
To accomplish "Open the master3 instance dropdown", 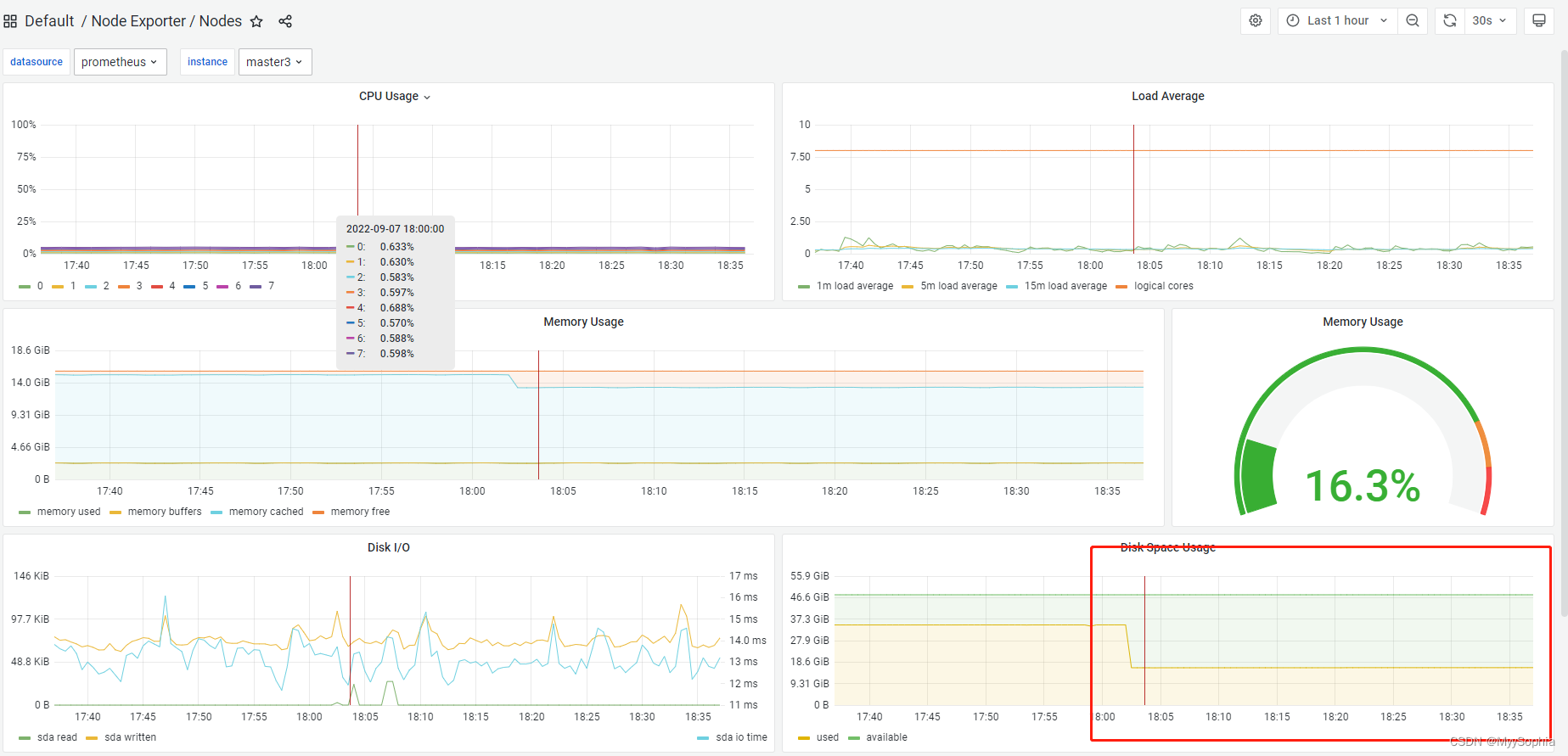I will (x=275, y=62).
